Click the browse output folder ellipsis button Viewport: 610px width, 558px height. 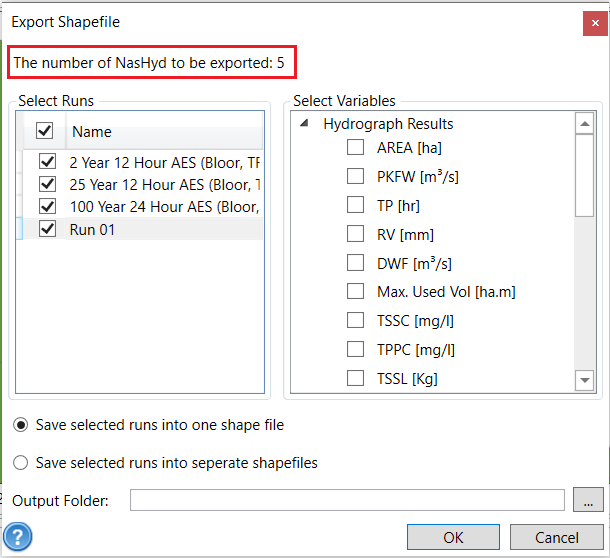(x=587, y=500)
